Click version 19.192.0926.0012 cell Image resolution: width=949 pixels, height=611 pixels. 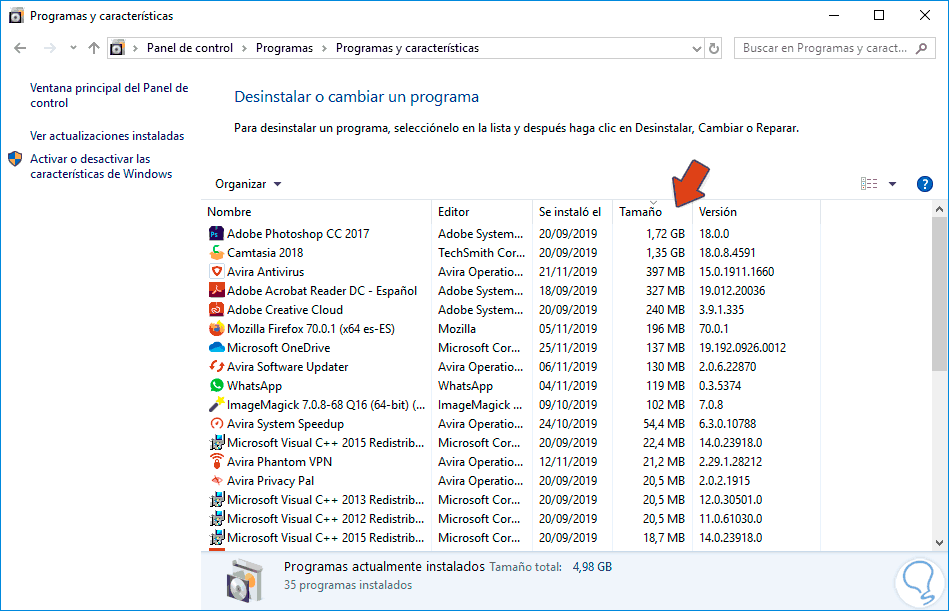pos(743,348)
